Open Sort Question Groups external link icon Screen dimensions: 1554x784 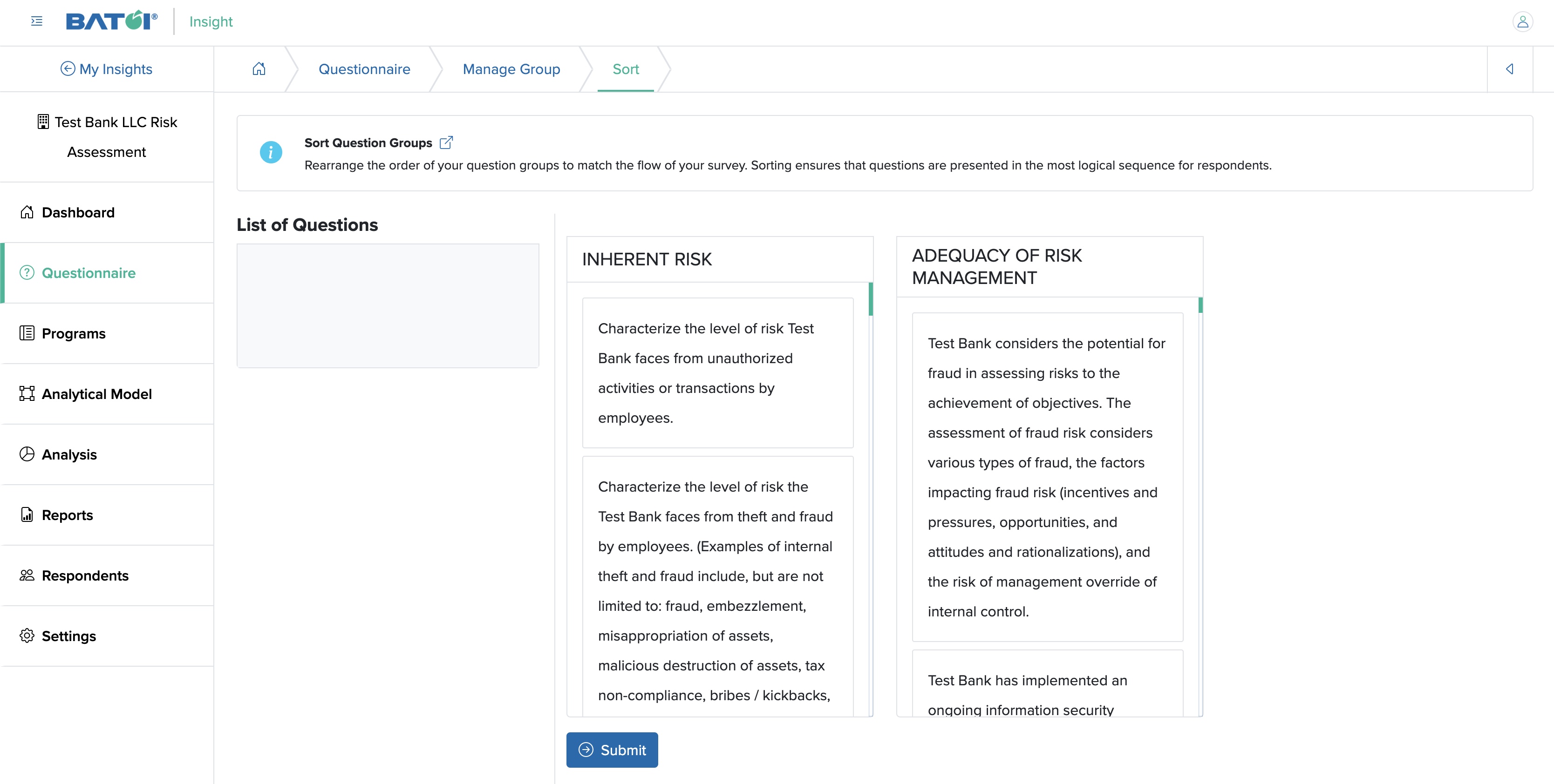(446, 143)
